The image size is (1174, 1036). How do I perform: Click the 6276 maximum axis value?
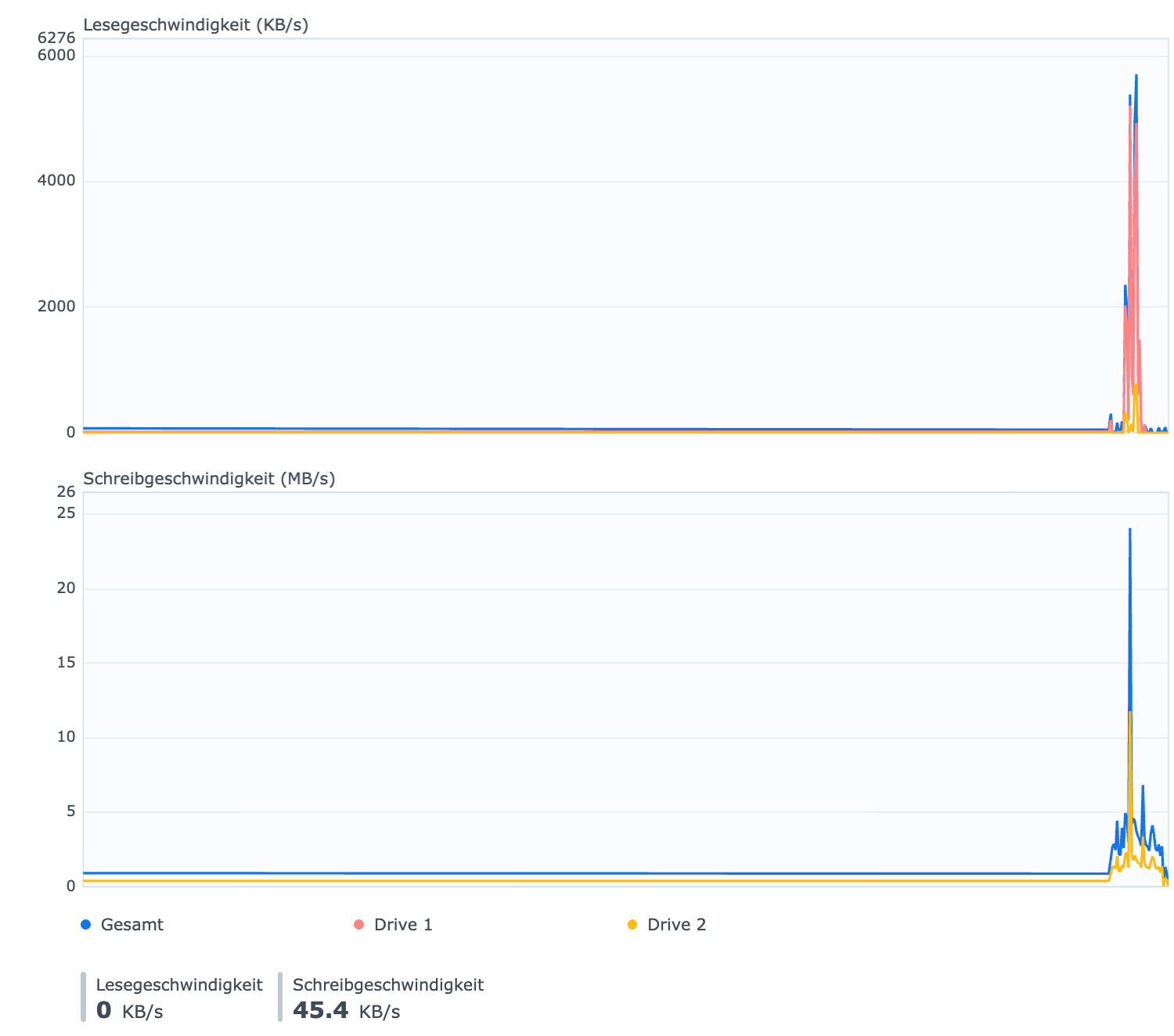click(56, 38)
